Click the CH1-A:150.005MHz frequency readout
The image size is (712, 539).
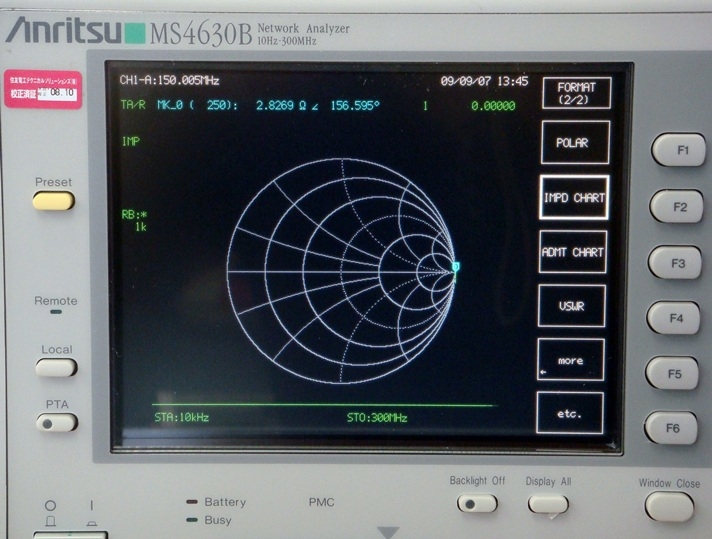[169, 80]
